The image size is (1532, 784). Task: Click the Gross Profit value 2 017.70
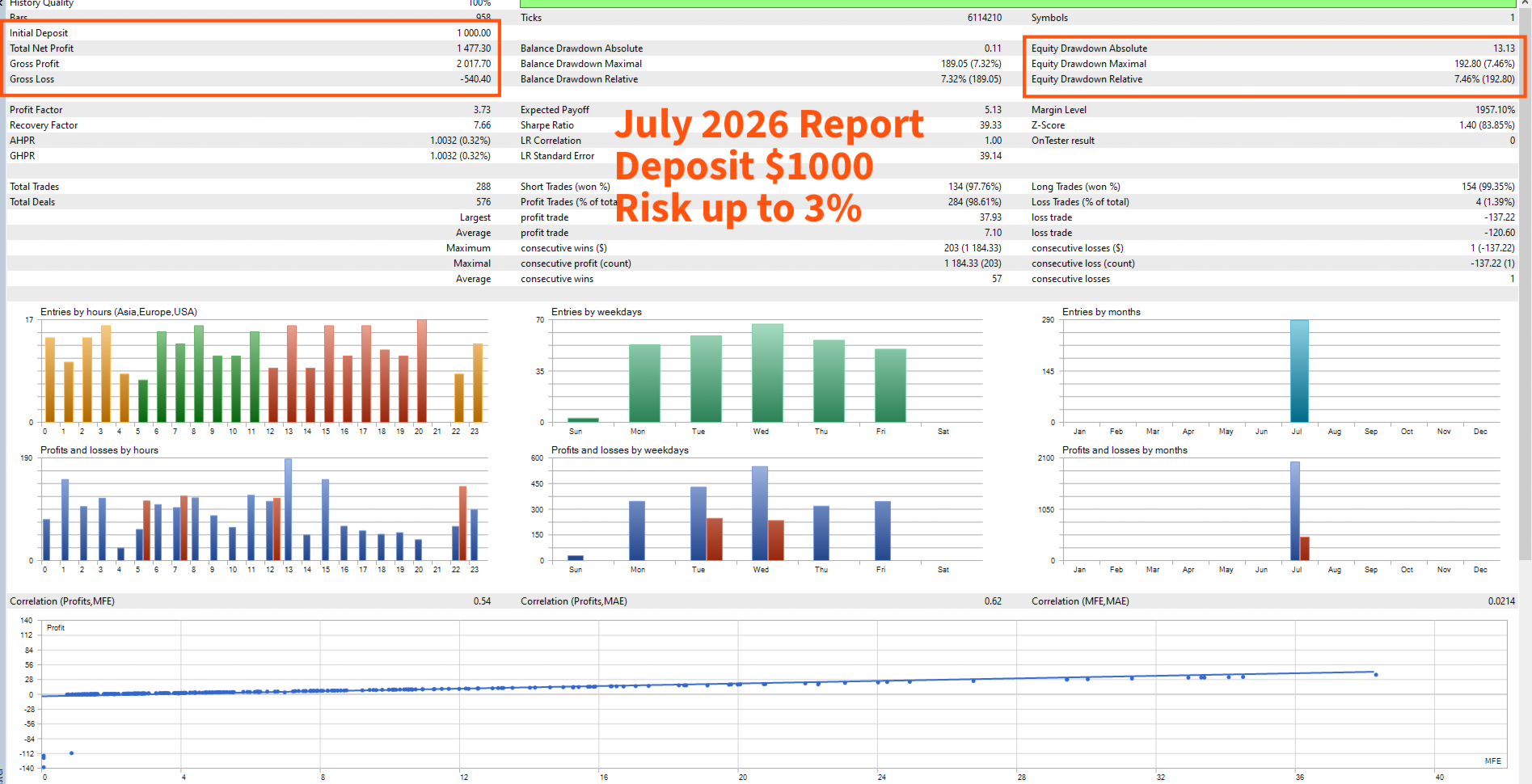[x=474, y=64]
